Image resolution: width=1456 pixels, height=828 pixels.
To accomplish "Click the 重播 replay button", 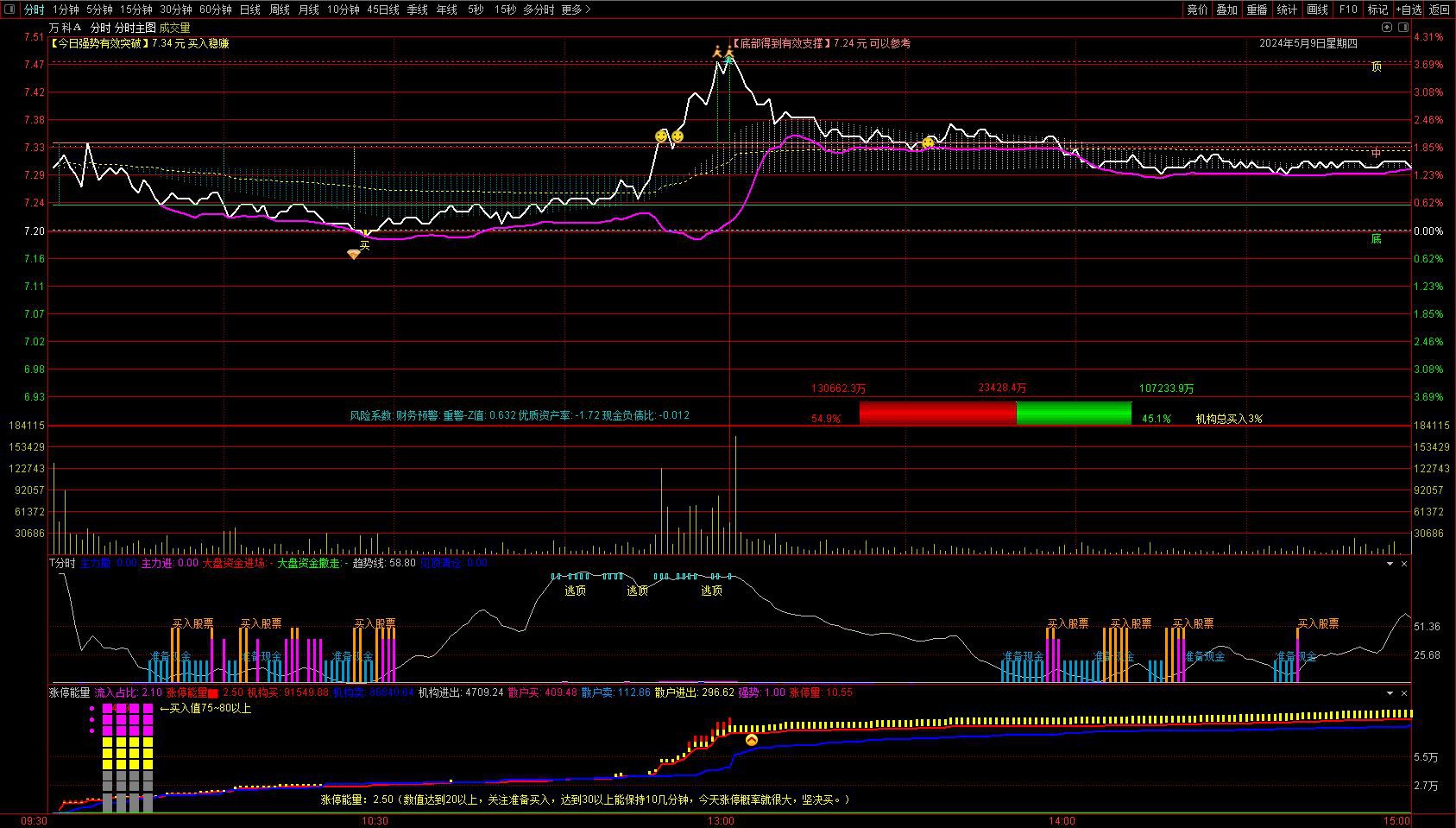I will pyautogui.click(x=1257, y=9).
